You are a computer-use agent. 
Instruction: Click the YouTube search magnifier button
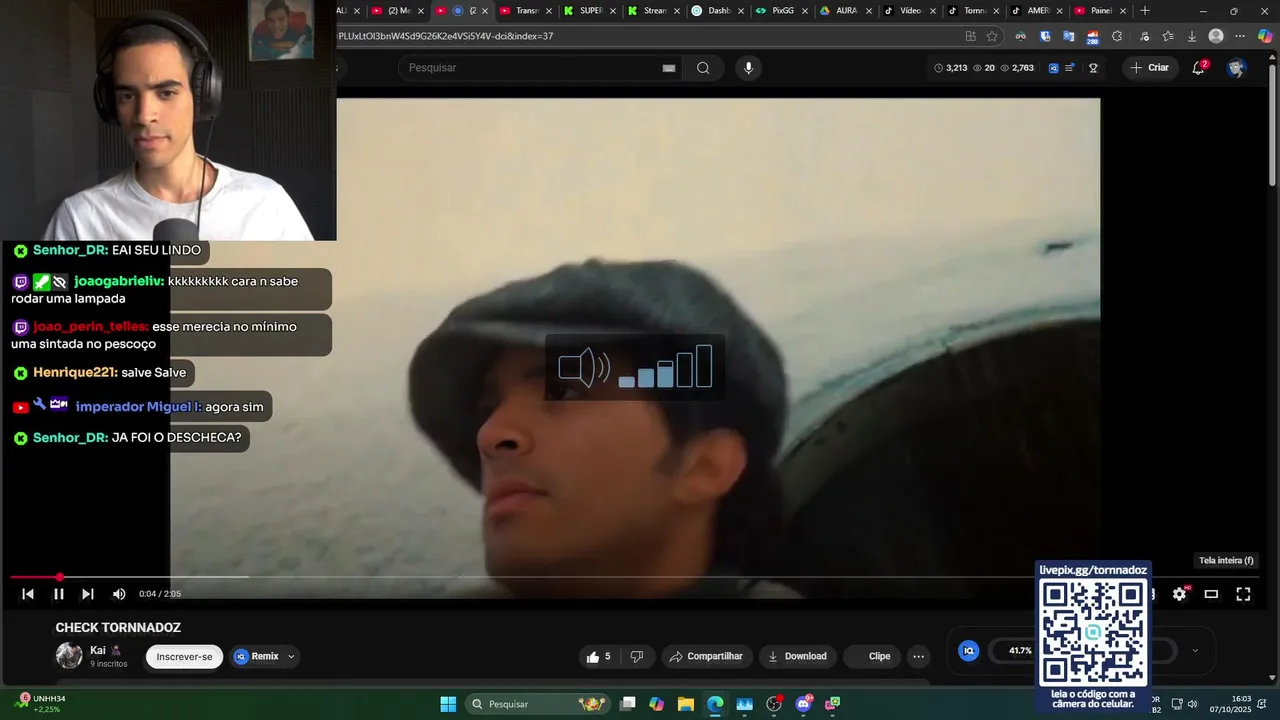point(703,68)
